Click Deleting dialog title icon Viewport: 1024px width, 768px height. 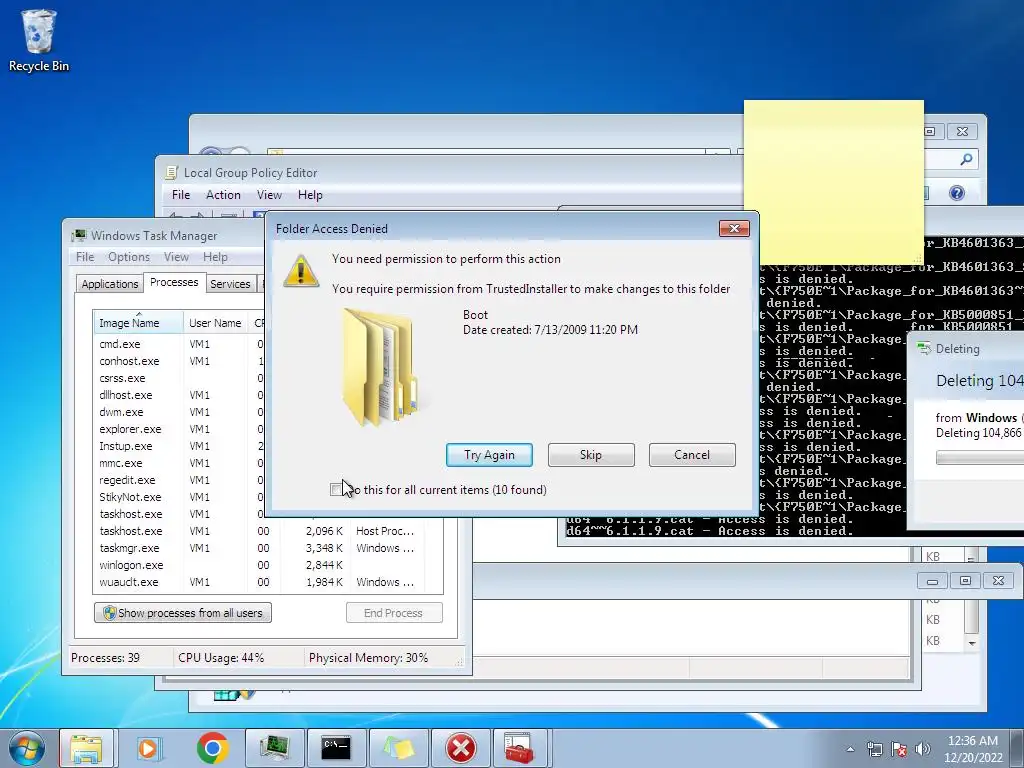923,349
